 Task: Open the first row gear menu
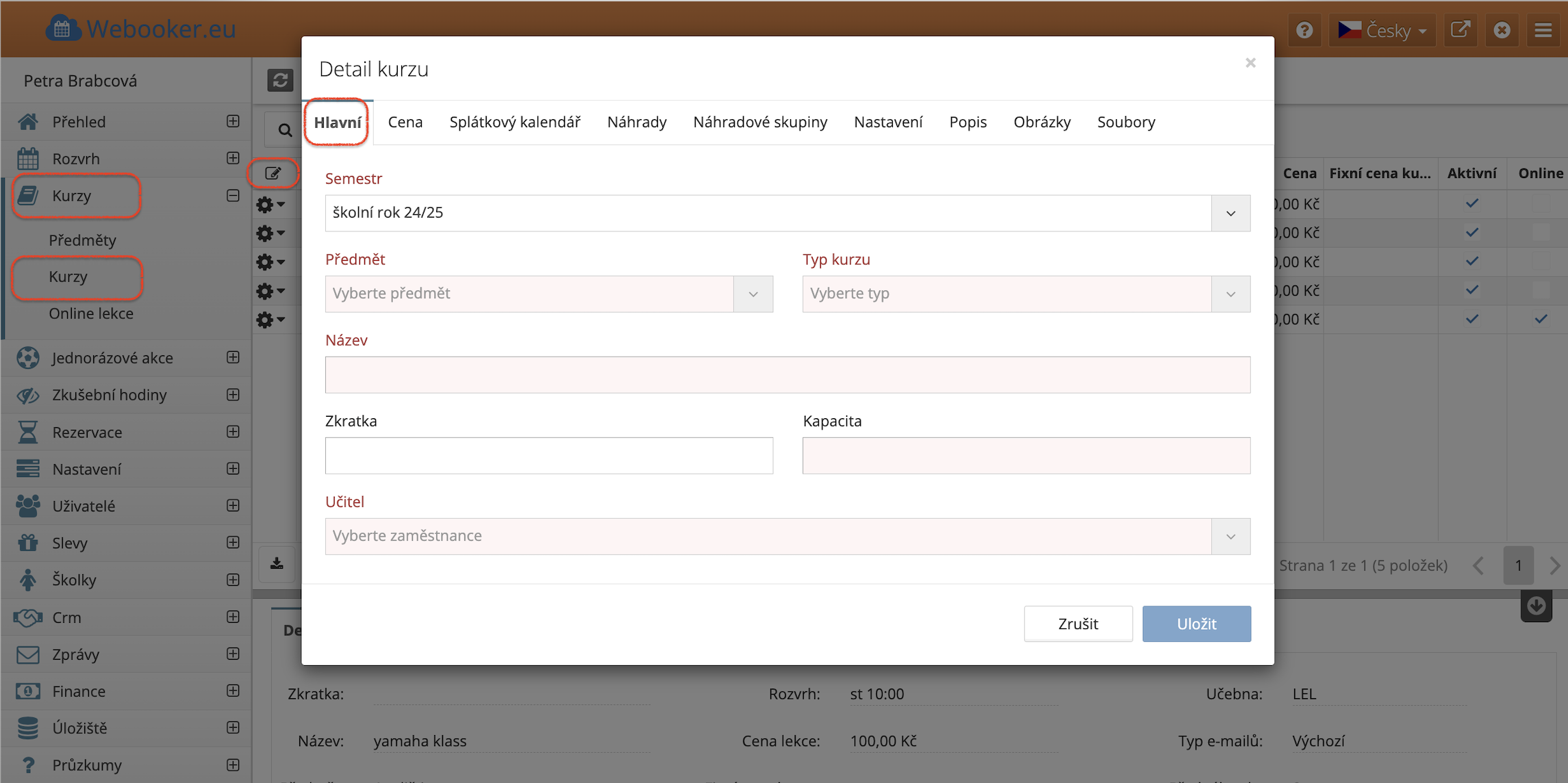tap(270, 204)
